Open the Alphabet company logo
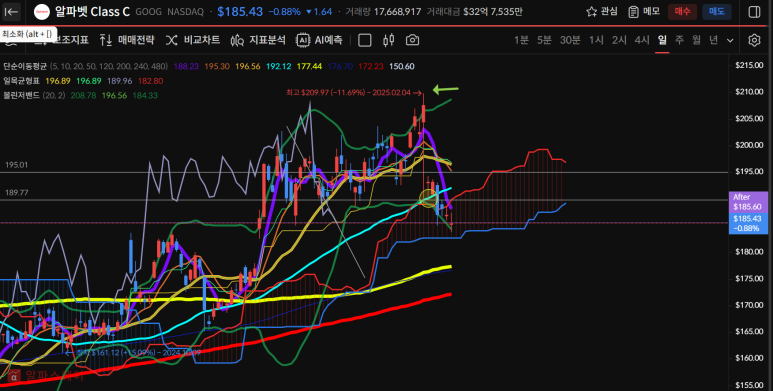Image resolution: width=773 pixels, height=391 pixels. pos(42,12)
